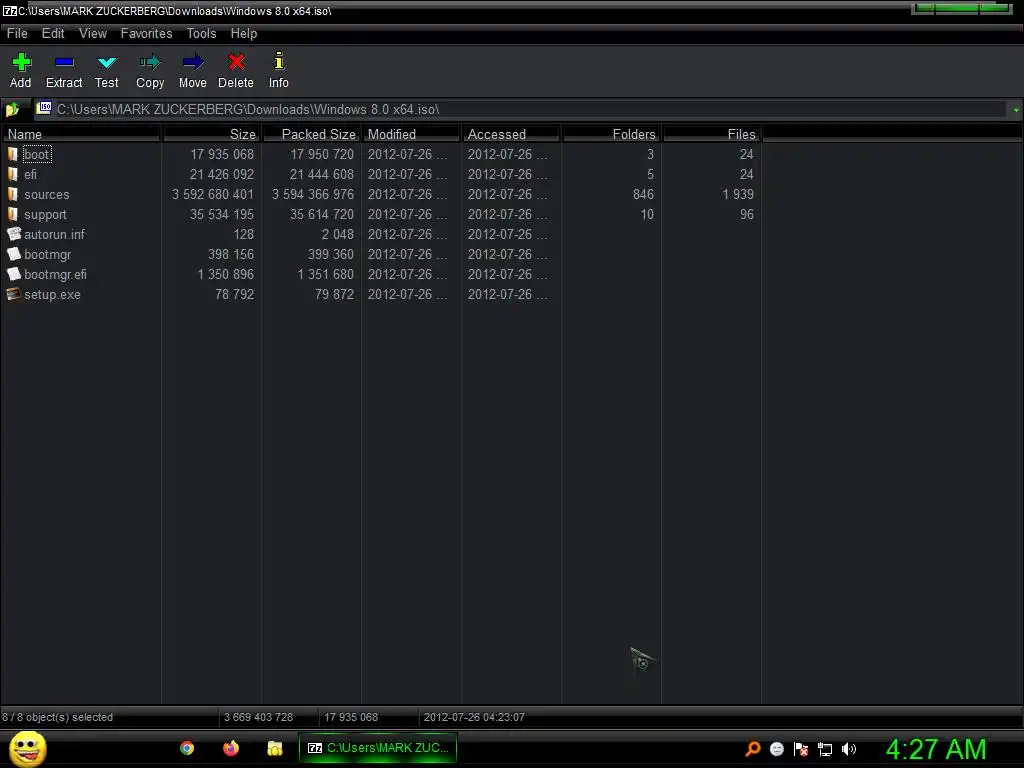Click sources folder count 846
Viewport: 1024px width, 768px height.
tap(643, 195)
